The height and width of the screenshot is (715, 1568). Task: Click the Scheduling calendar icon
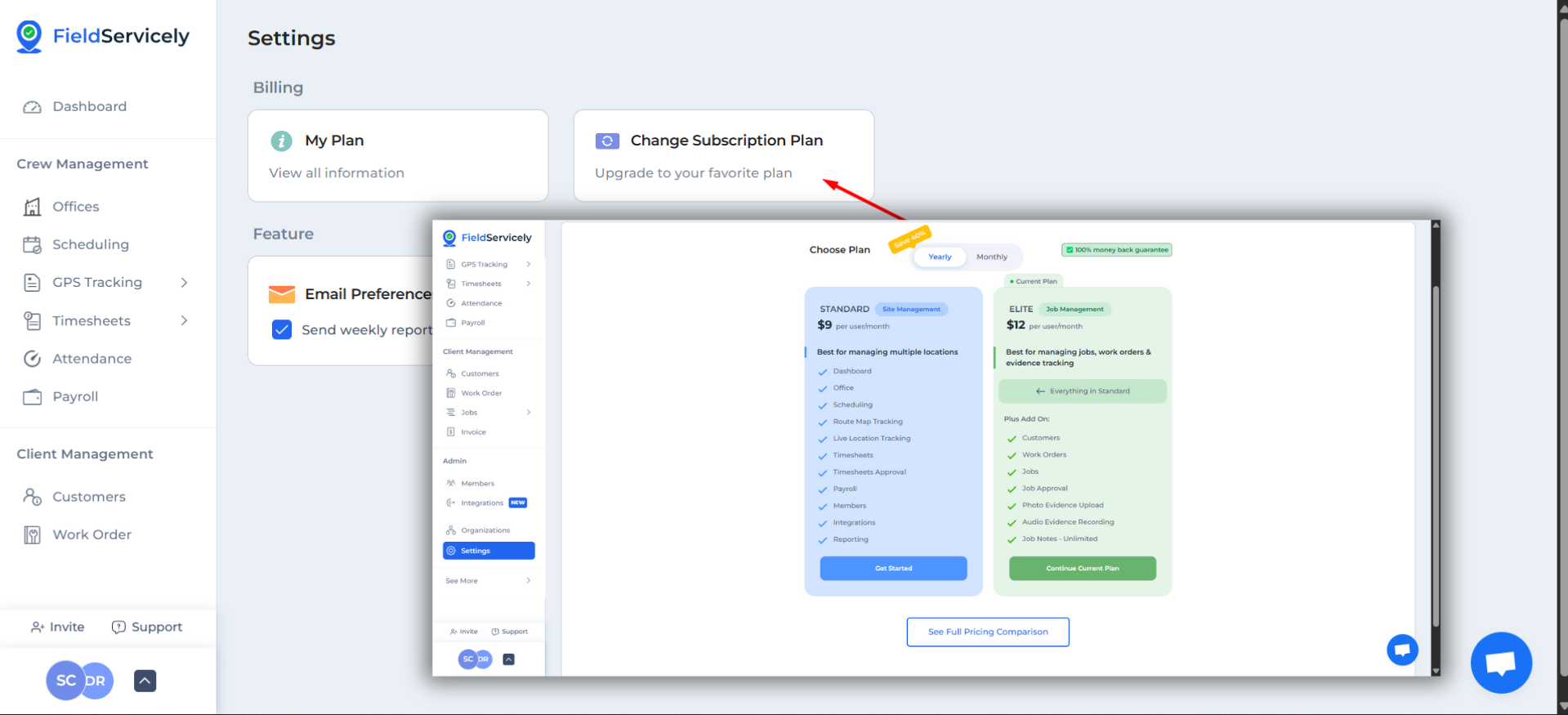click(x=32, y=244)
